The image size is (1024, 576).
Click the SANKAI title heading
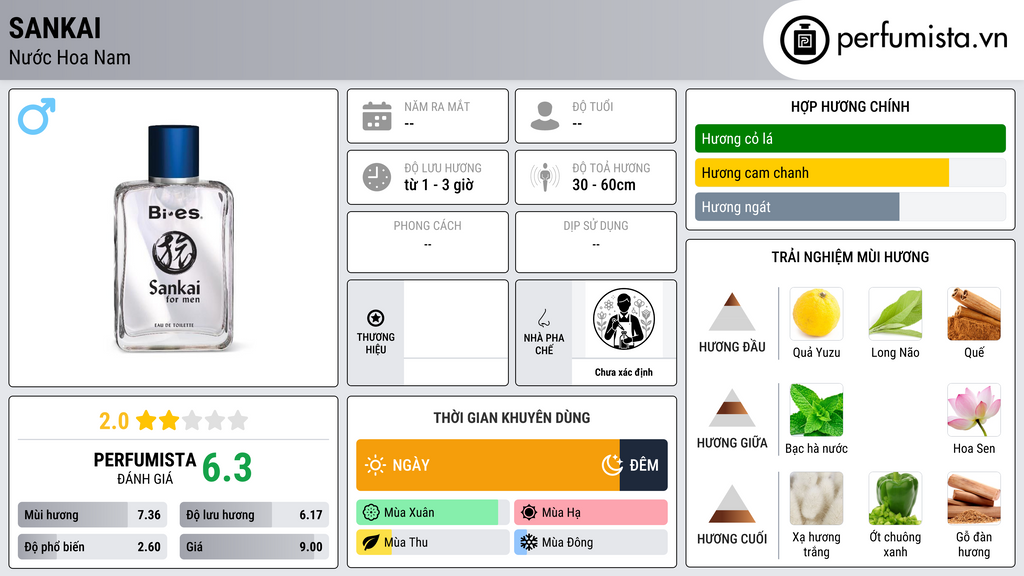click(x=55, y=29)
